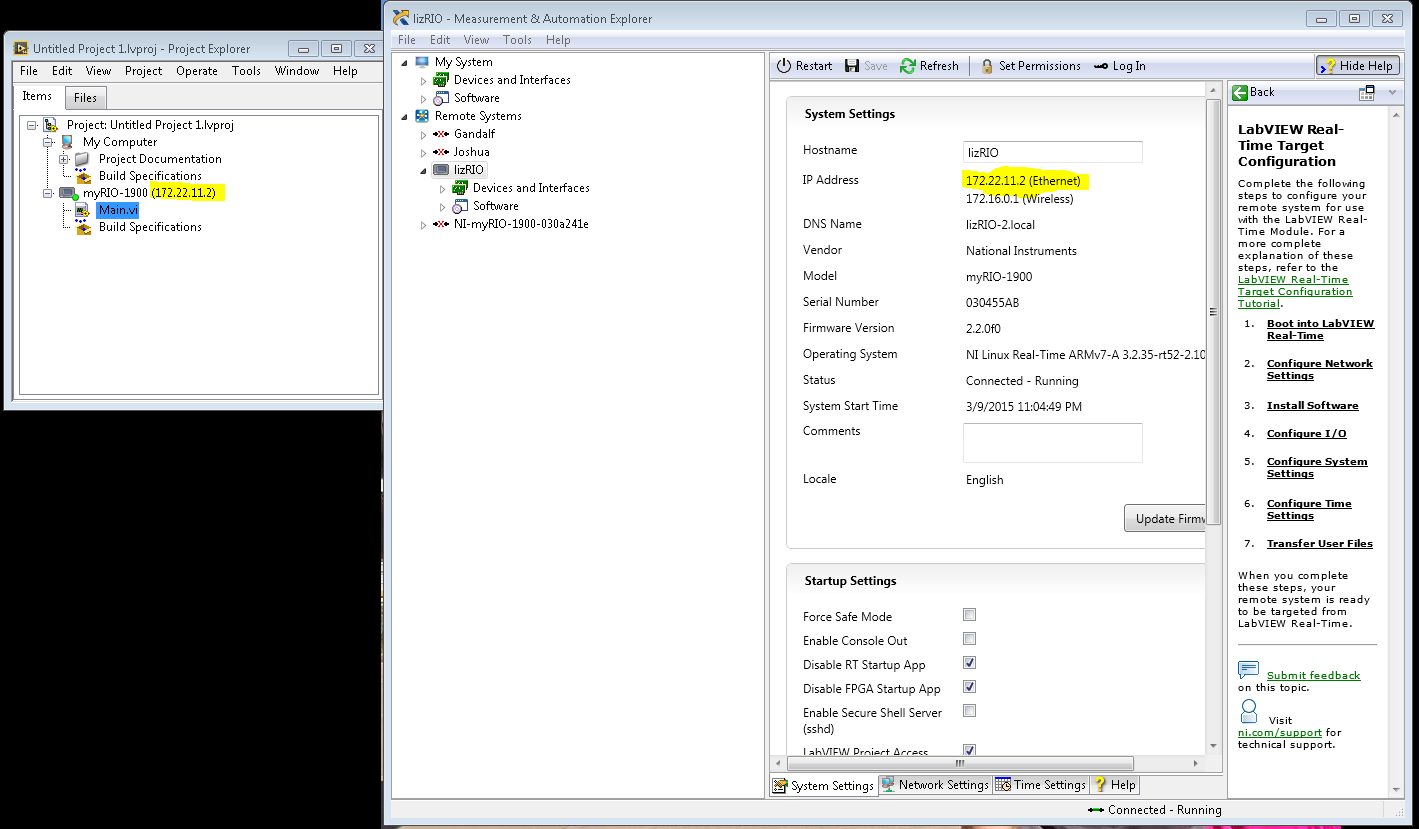Open the Operate menu in Project Explorer

pos(197,71)
